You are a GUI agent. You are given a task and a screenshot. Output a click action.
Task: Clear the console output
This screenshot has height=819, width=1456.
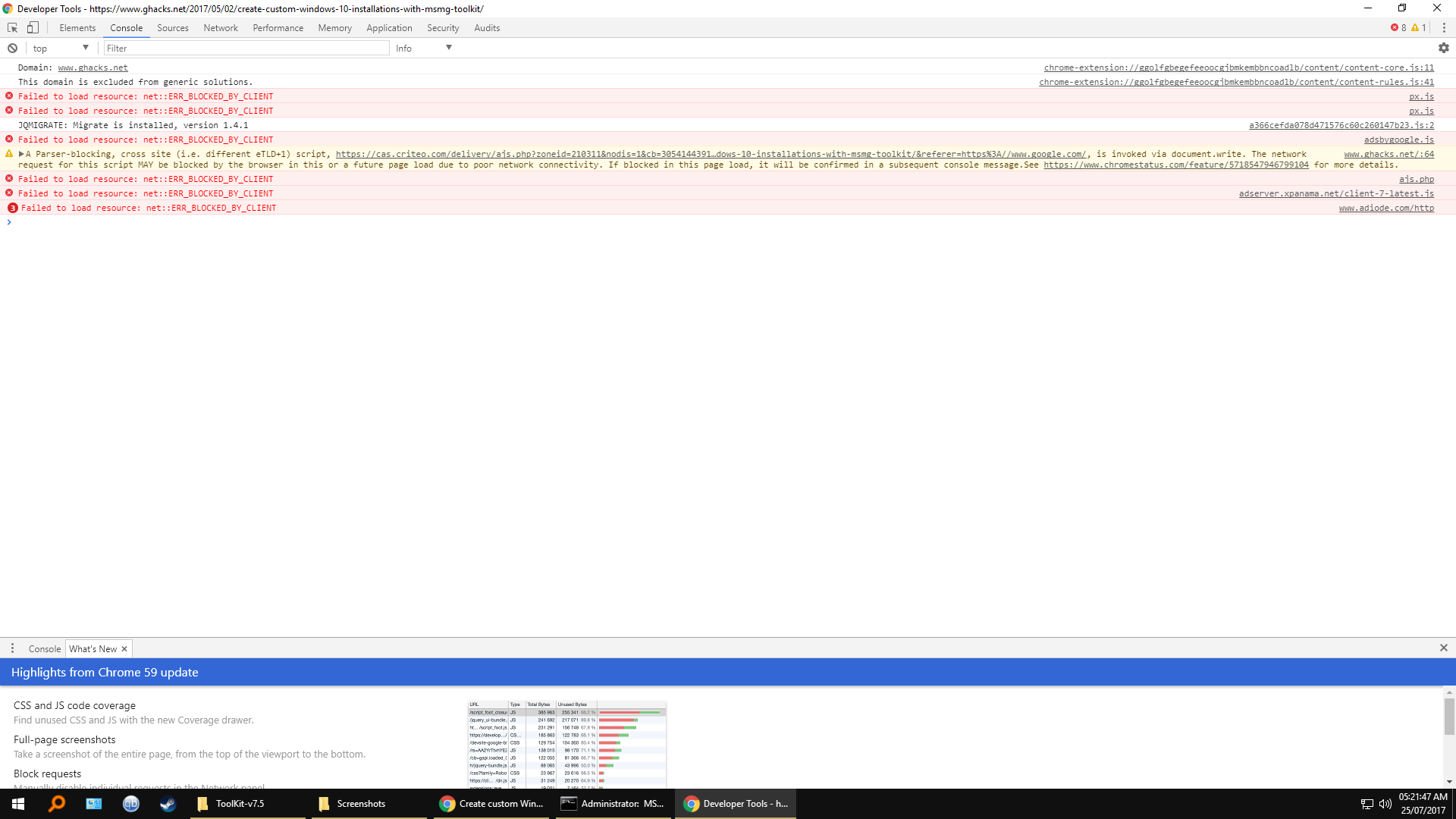12,48
